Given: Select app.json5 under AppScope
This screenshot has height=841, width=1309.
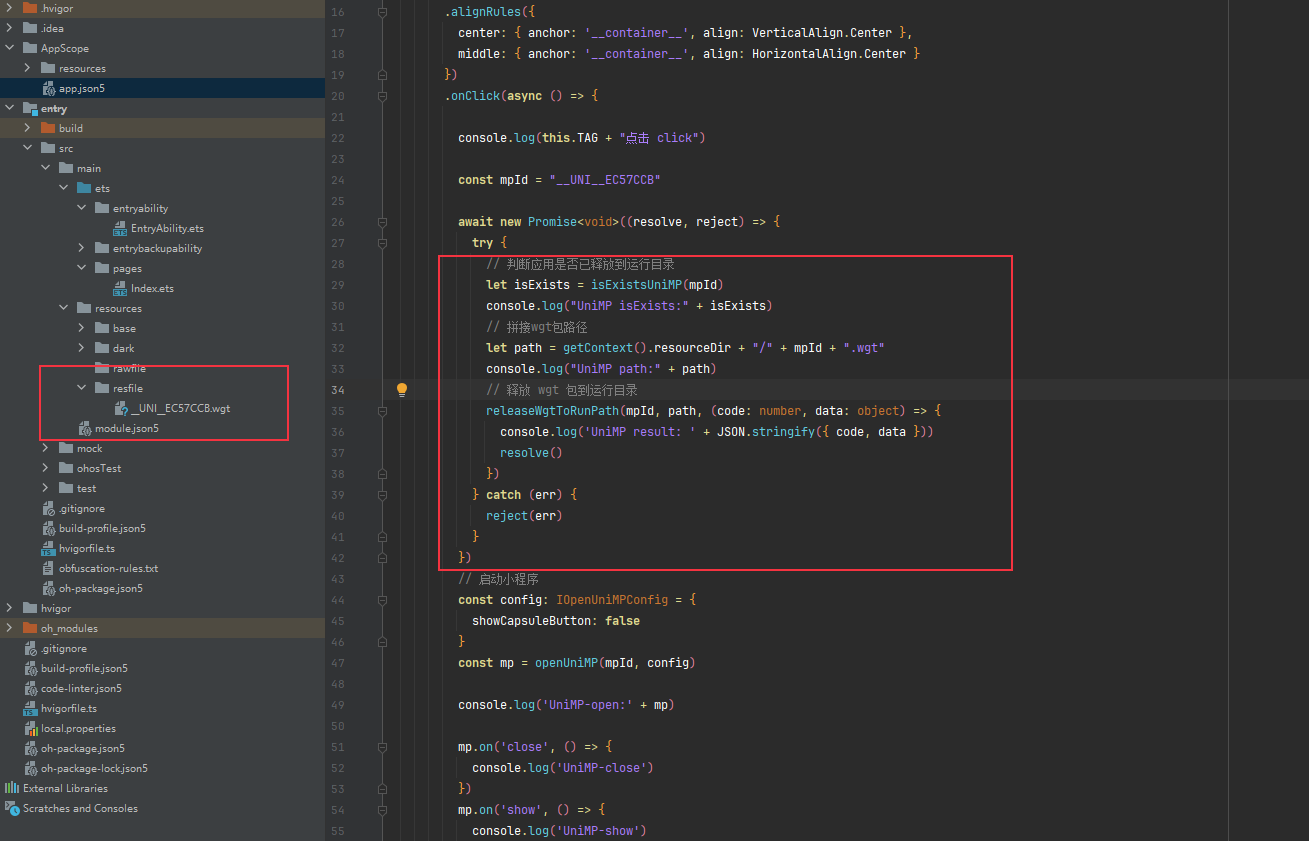Looking at the screenshot, I should point(81,88).
